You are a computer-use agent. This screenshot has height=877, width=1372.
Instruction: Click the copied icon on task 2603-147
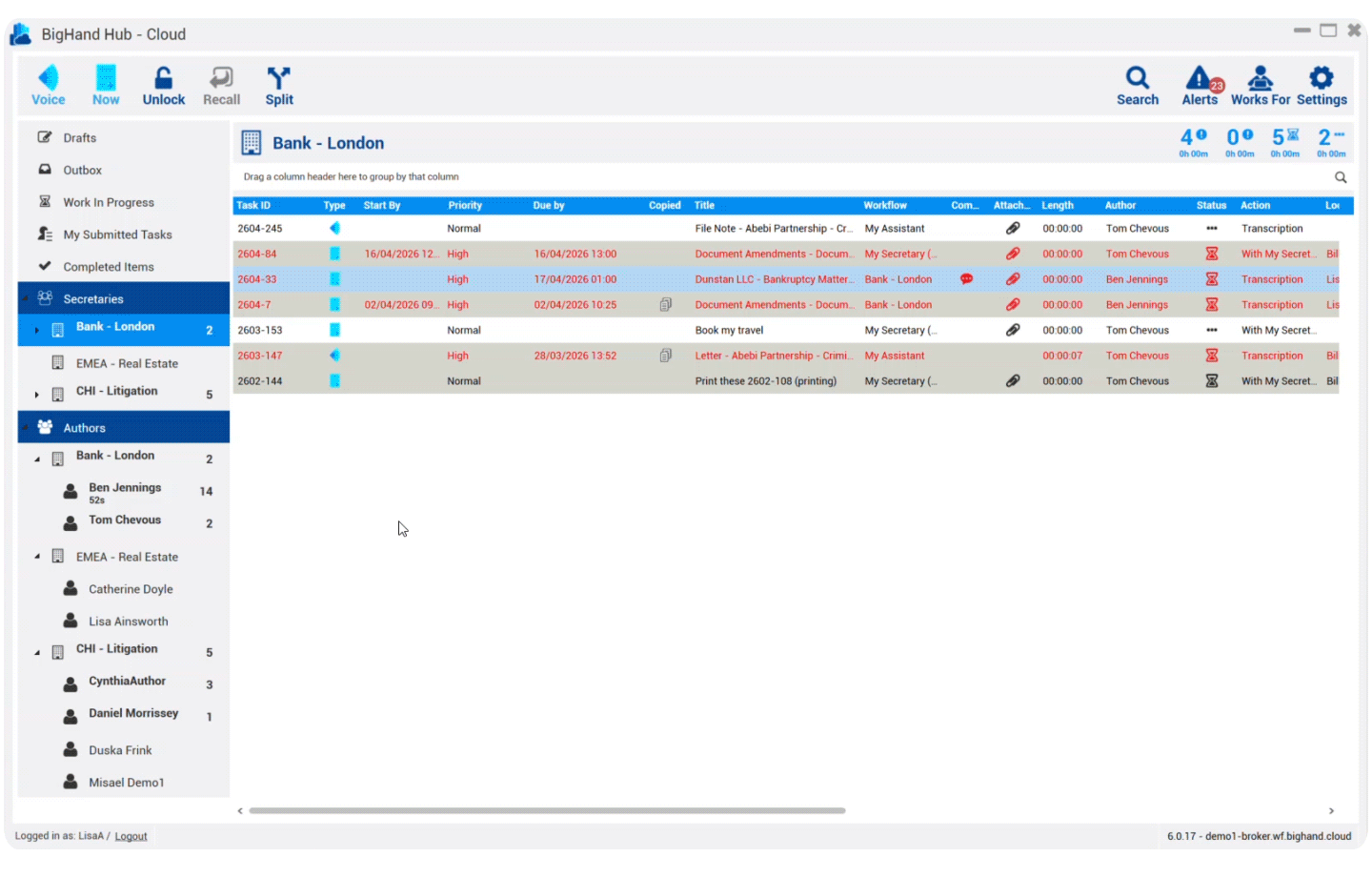(666, 356)
